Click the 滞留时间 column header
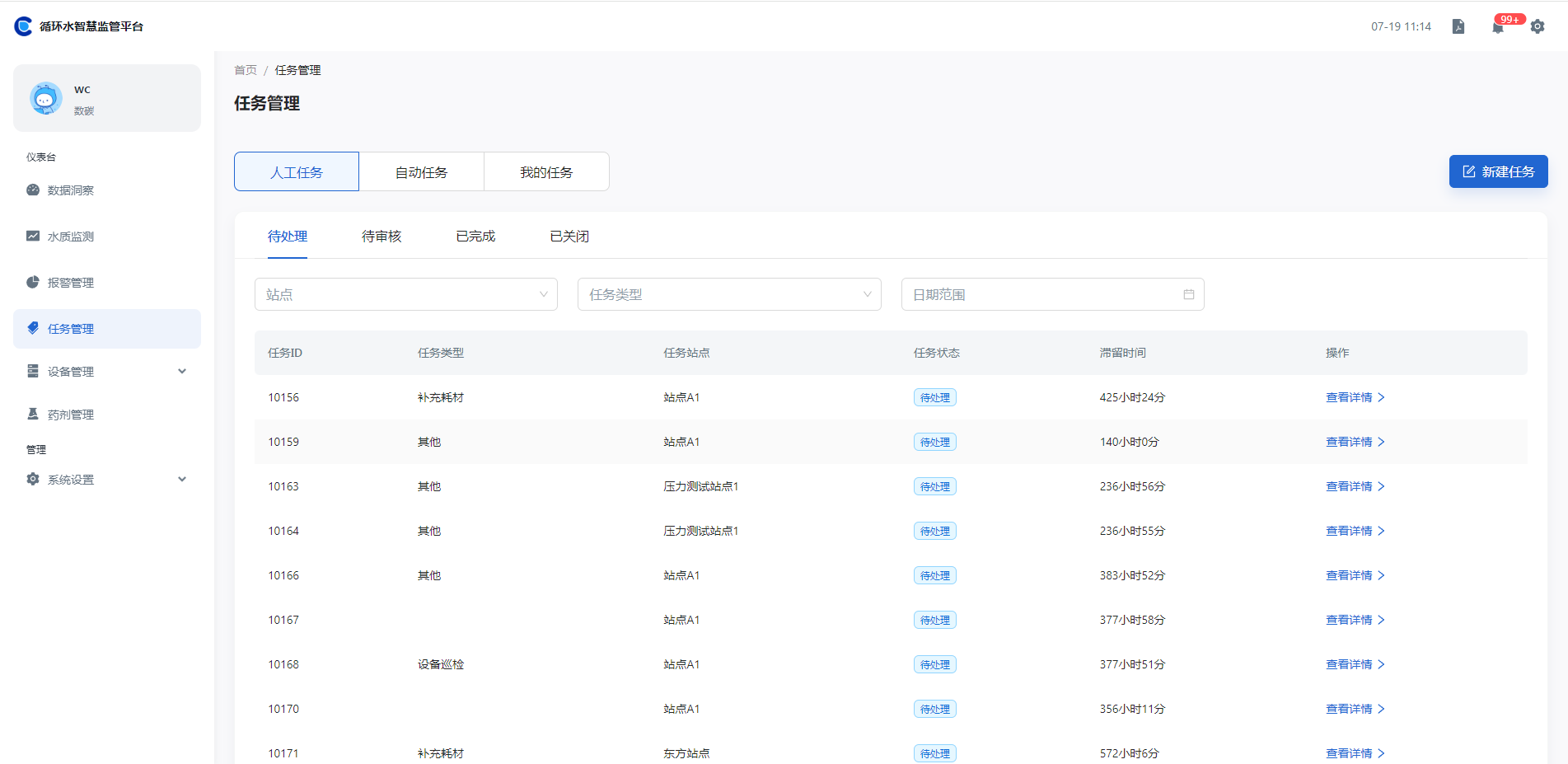Viewport: 1568px width, 764px height. coord(1122,353)
